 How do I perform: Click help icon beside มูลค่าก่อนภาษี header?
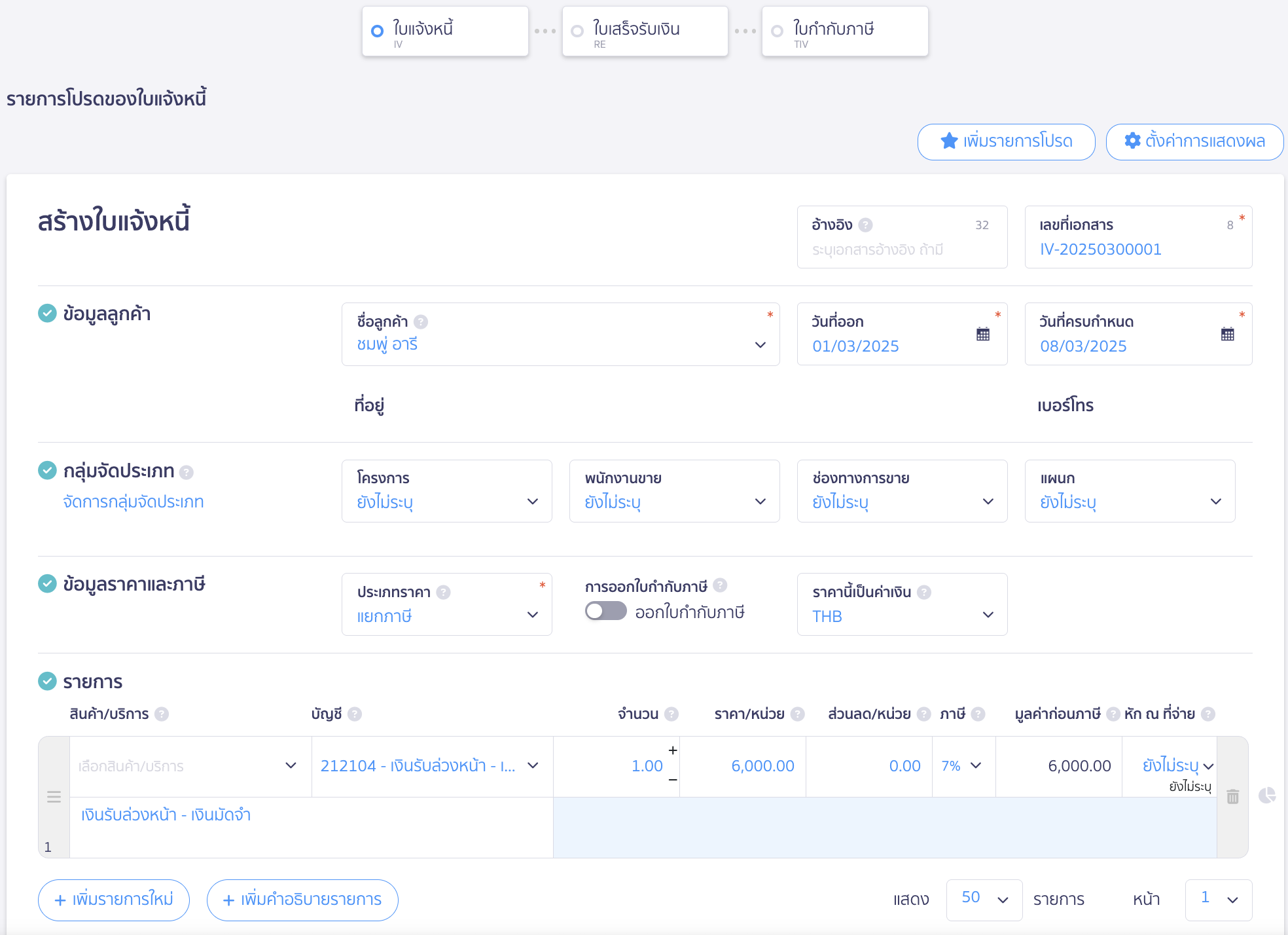(1113, 714)
